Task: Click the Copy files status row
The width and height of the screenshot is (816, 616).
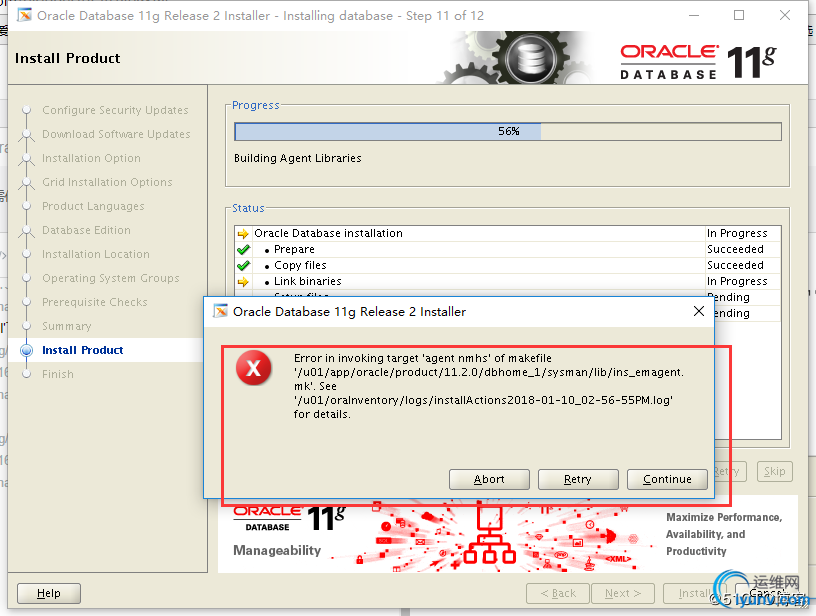Action: pos(508,265)
